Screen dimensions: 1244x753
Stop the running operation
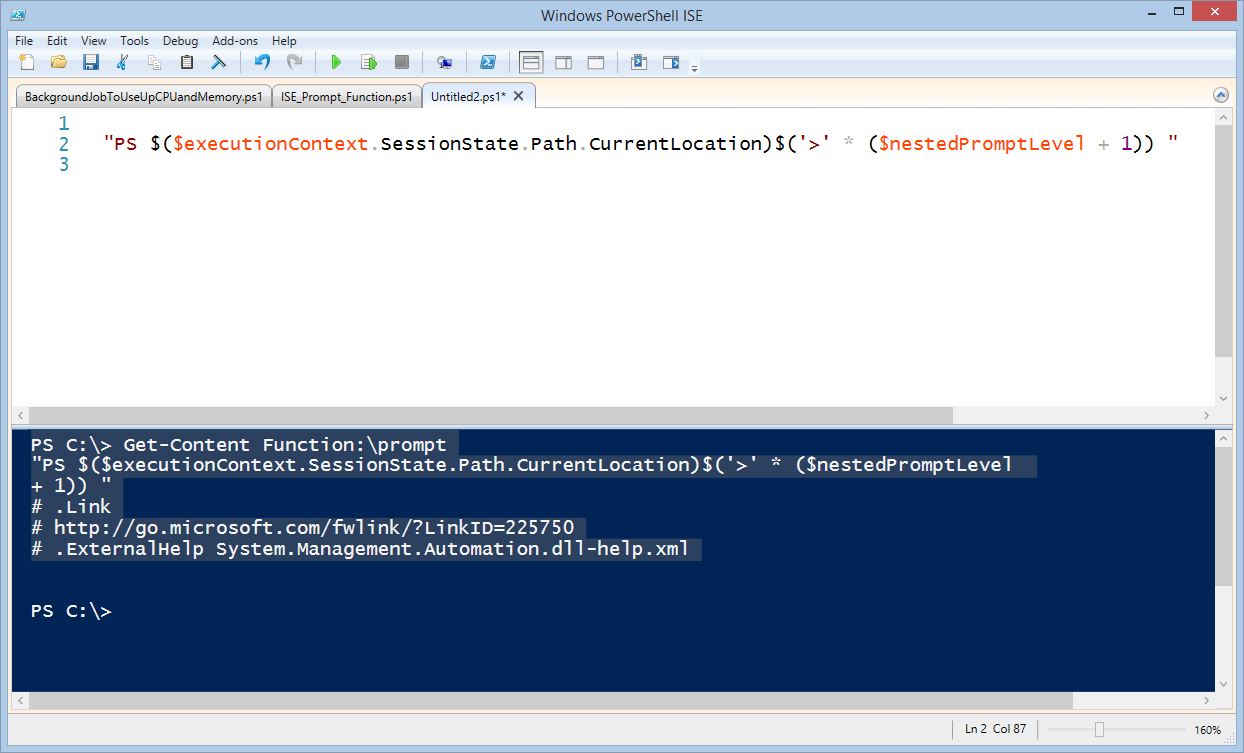401,61
